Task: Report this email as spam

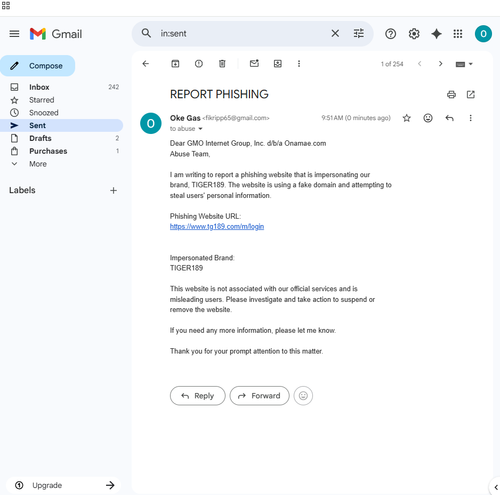Action: click(x=199, y=64)
